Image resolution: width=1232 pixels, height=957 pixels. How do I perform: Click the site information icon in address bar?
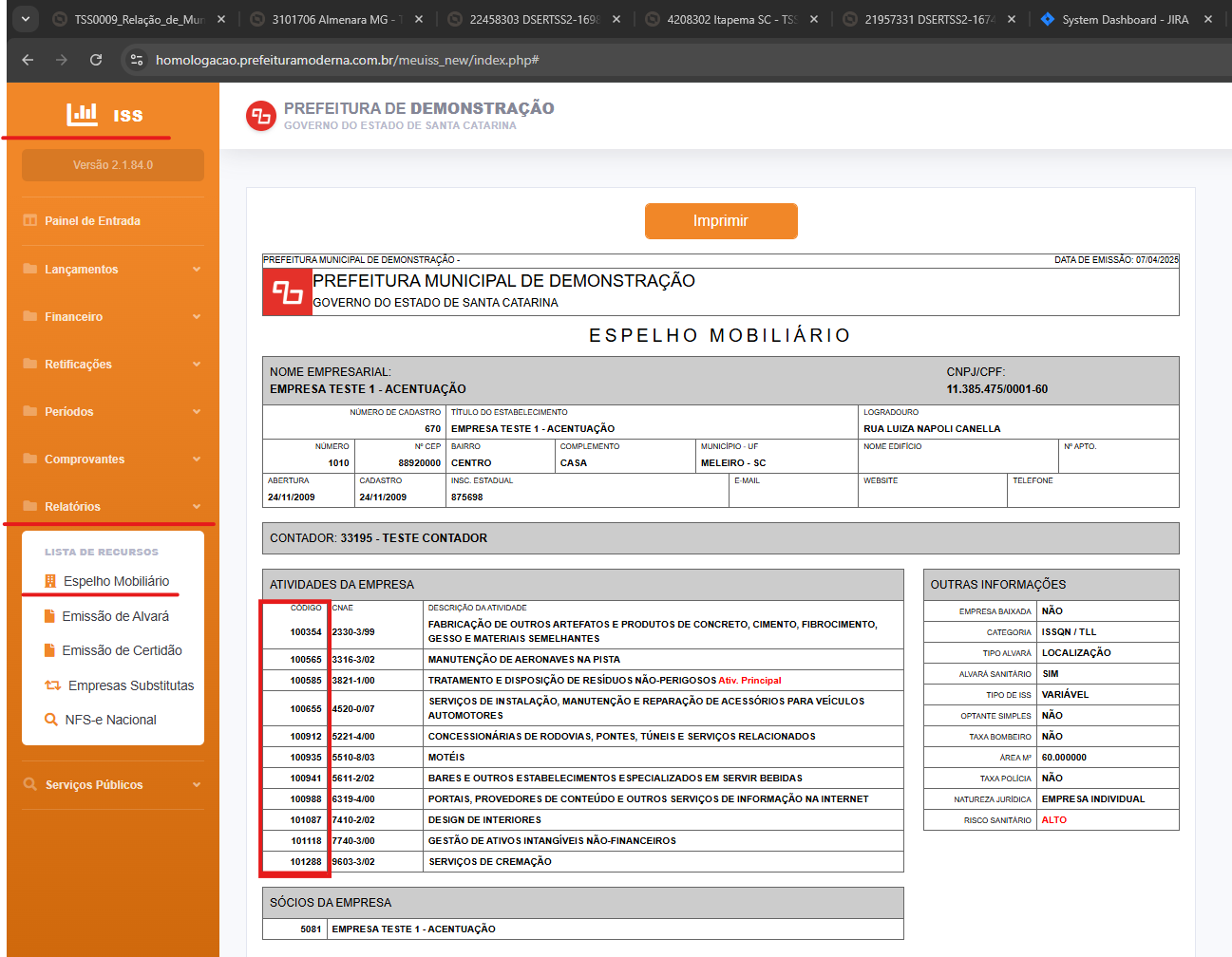pos(137,60)
